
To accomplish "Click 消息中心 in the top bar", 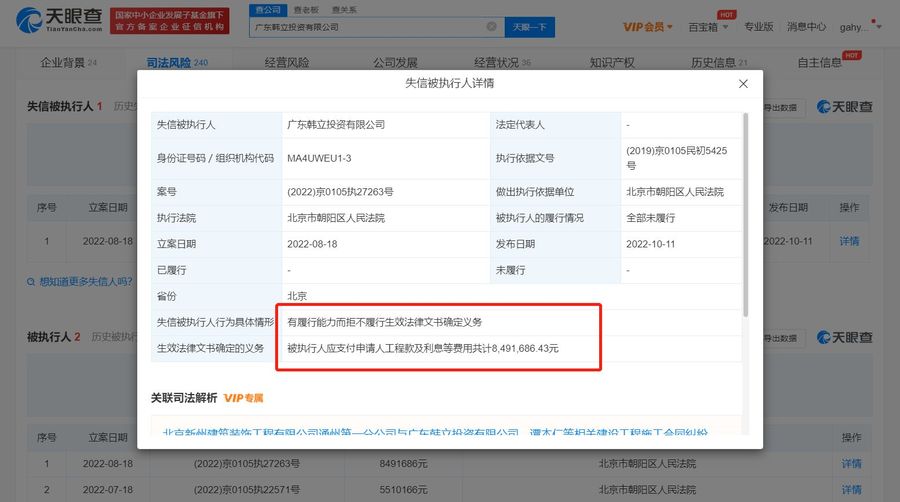I will (x=806, y=27).
